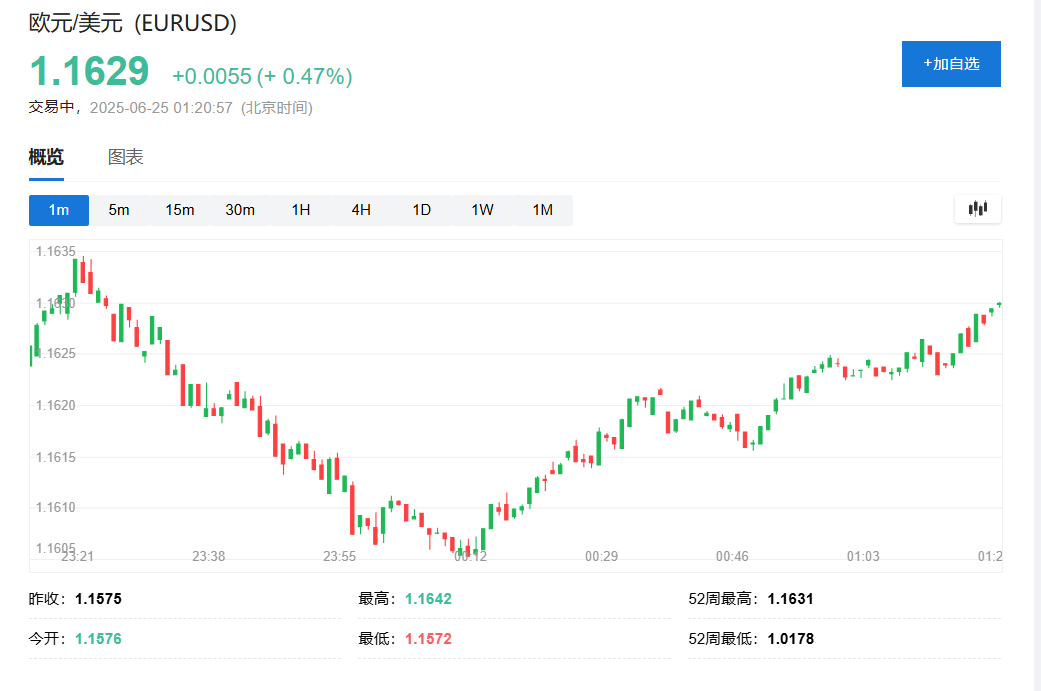Click the 最高 value 1.1642

428,599
